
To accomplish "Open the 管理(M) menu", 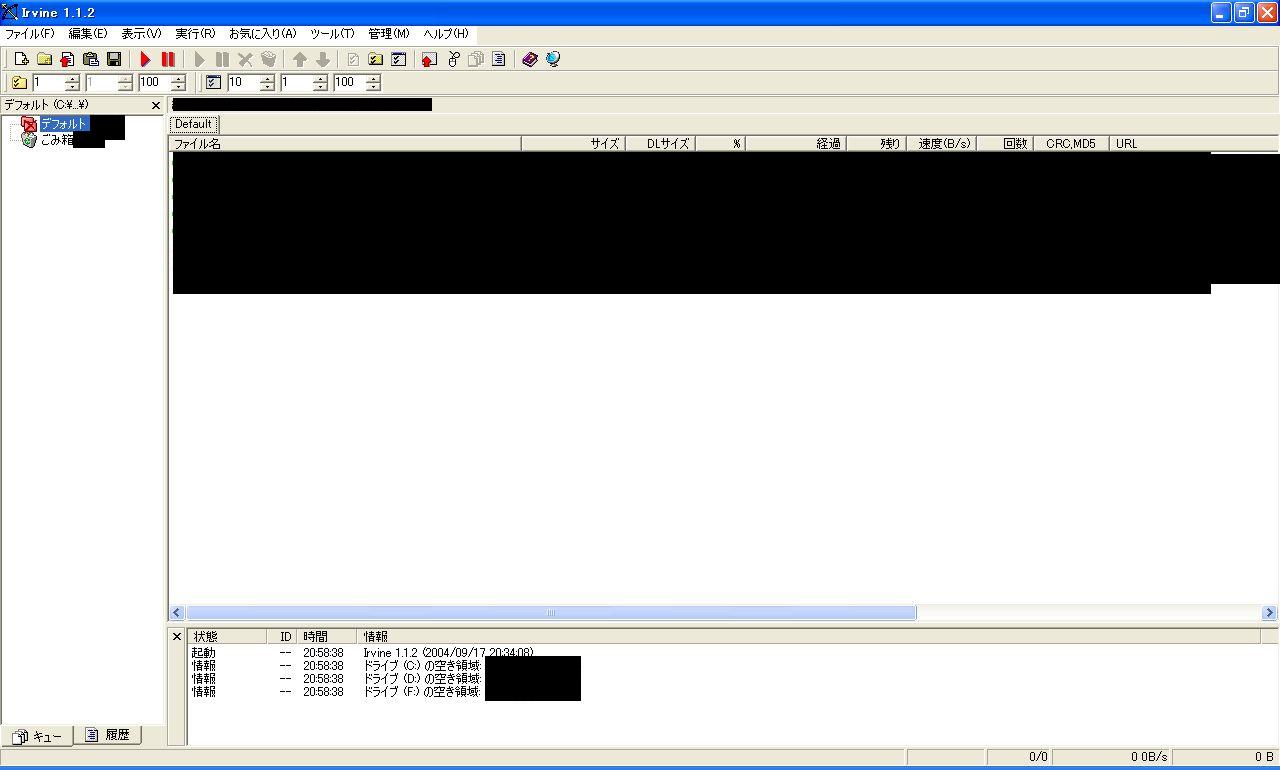I will 389,34.
